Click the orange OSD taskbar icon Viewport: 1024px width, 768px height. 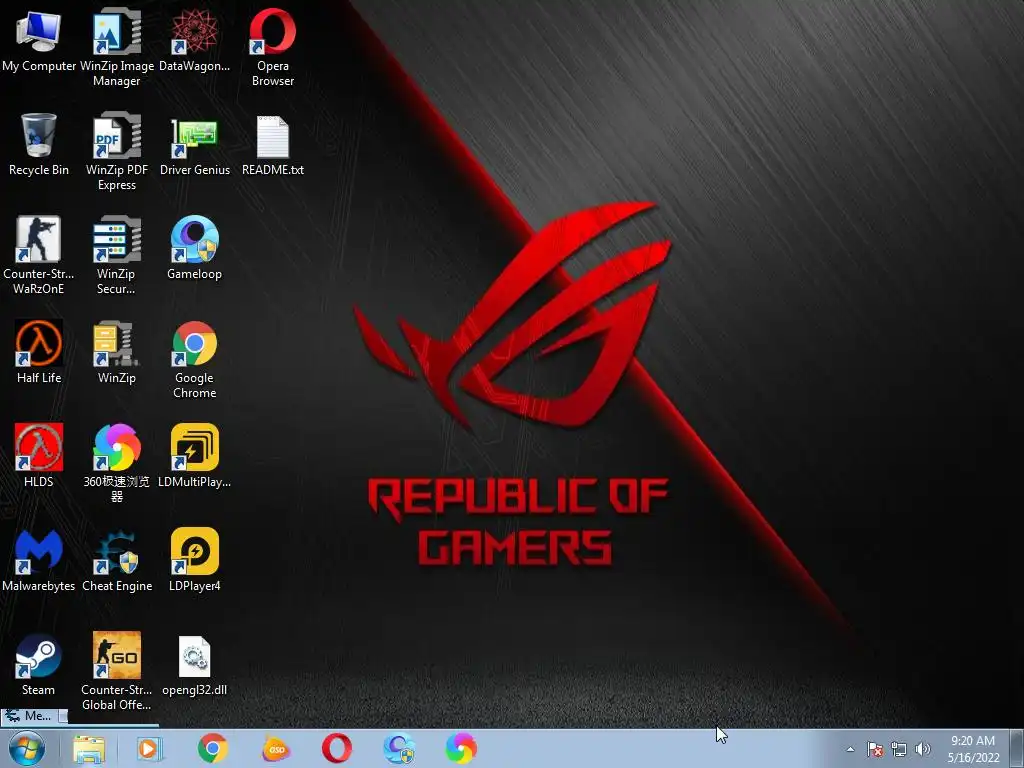pyautogui.click(x=275, y=749)
